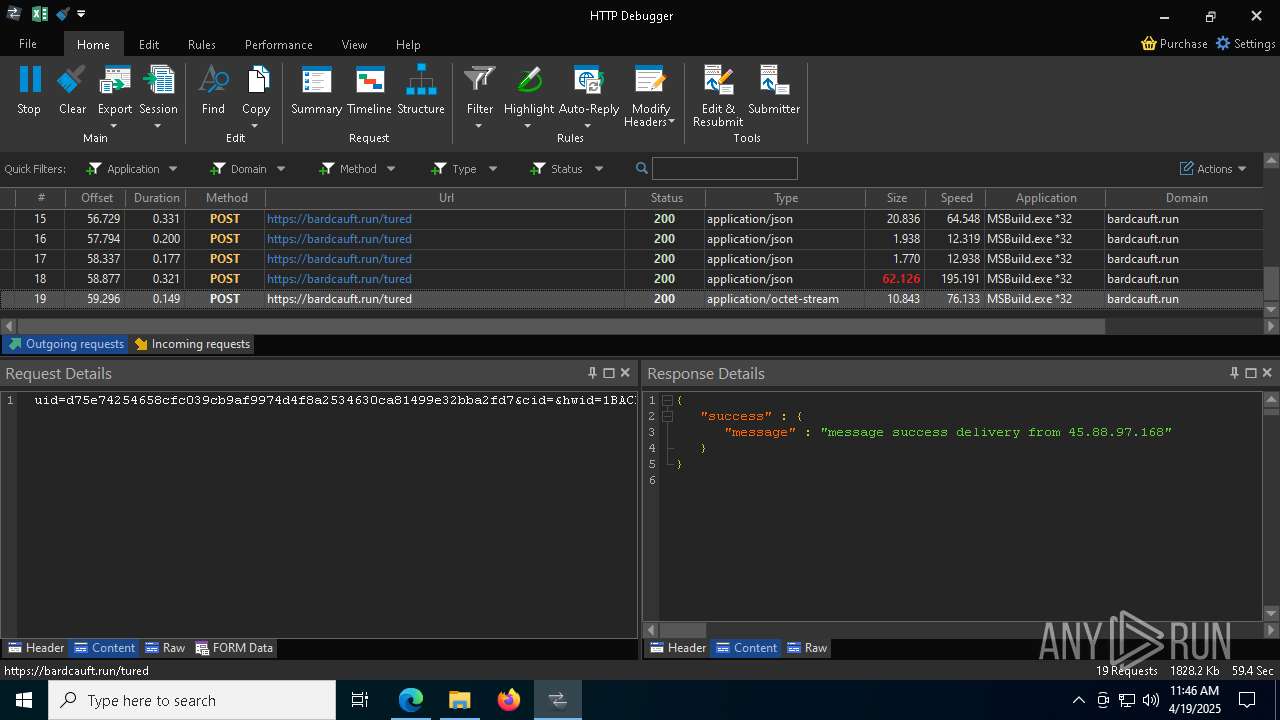1280x720 pixels.
Task: Show the Outgoing requests tab
Action: (x=65, y=344)
